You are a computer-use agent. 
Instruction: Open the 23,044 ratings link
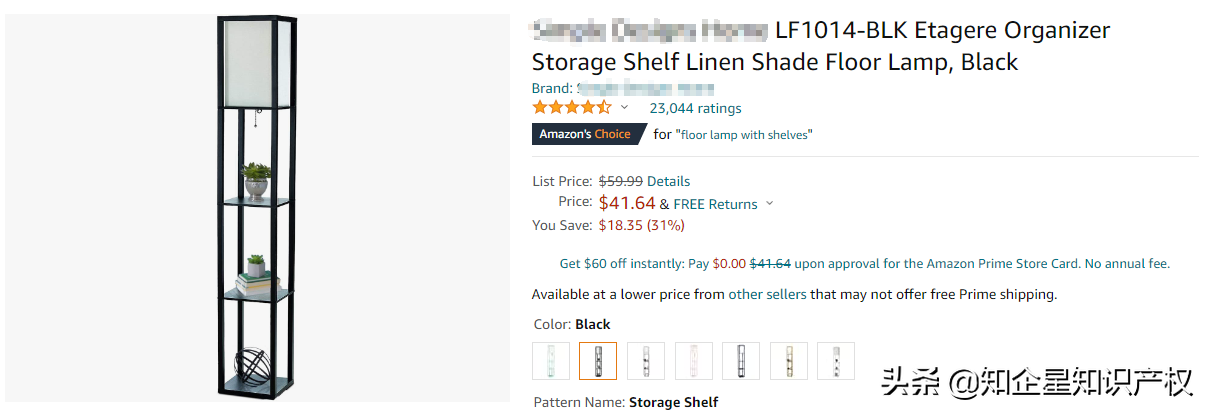pos(695,108)
